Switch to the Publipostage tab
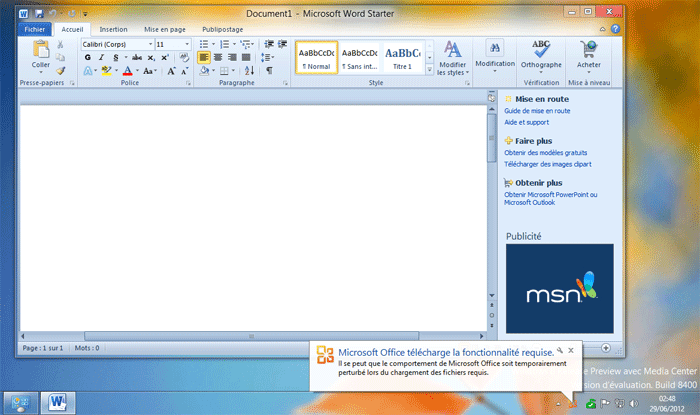The image size is (700, 415). pyautogui.click(x=223, y=29)
